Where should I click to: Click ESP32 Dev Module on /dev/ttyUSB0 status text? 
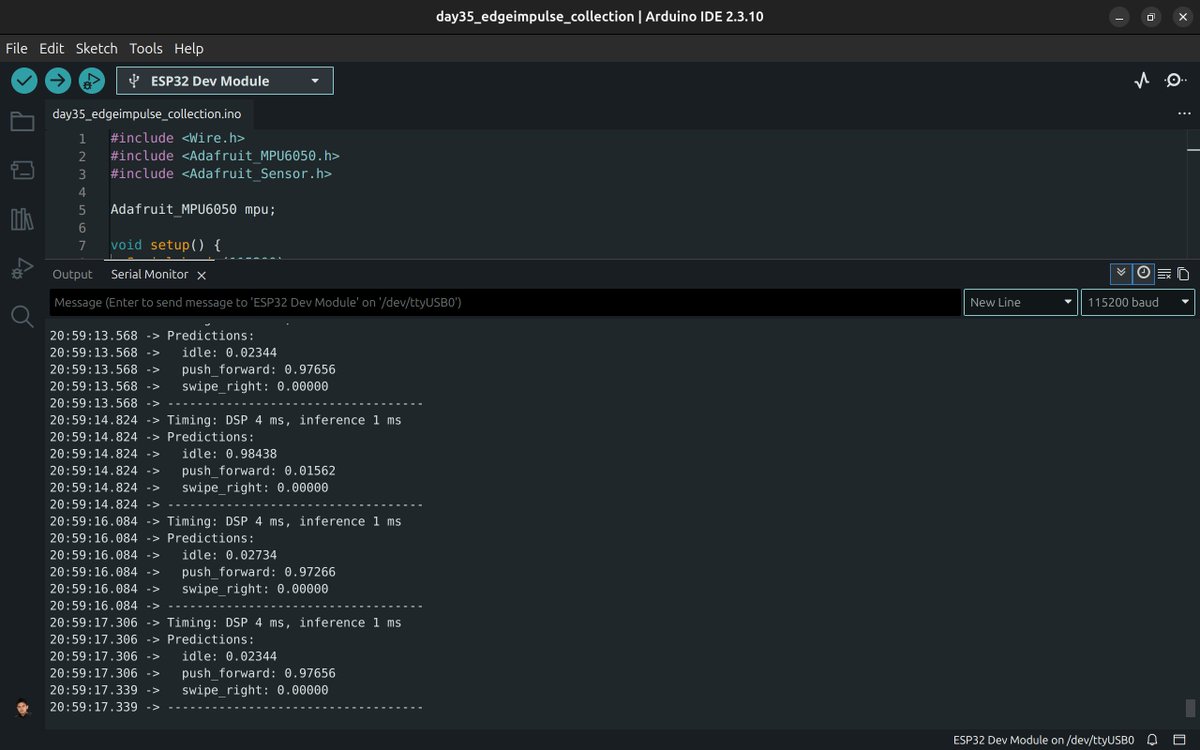(1044, 740)
